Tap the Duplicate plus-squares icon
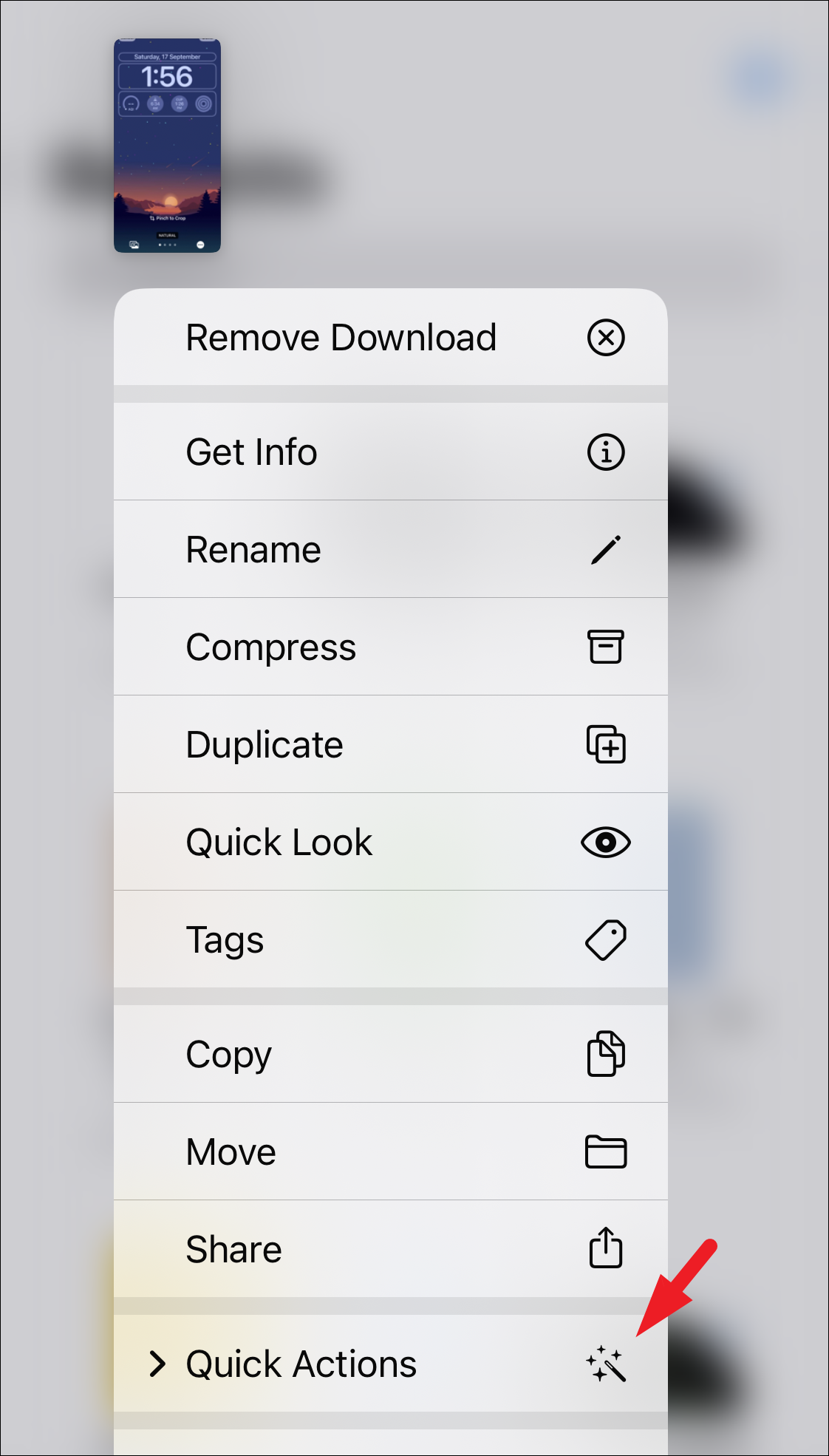Viewport: 829px width, 1456px height. [x=606, y=744]
